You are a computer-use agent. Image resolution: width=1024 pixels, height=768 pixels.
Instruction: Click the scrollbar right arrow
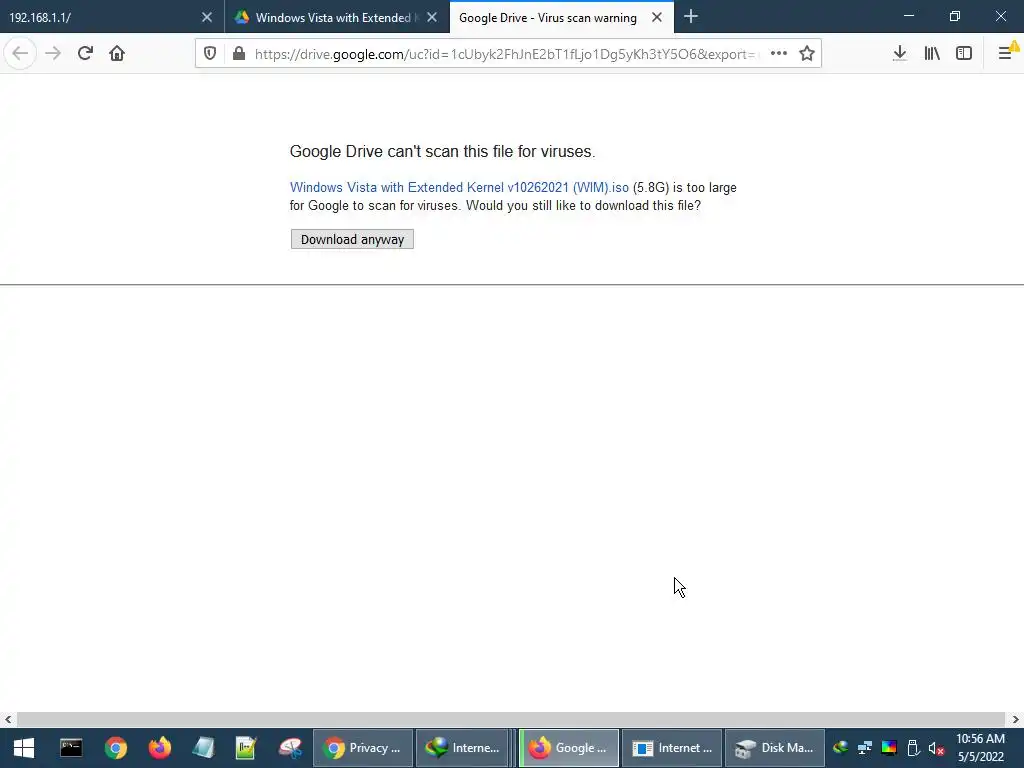(x=1016, y=720)
